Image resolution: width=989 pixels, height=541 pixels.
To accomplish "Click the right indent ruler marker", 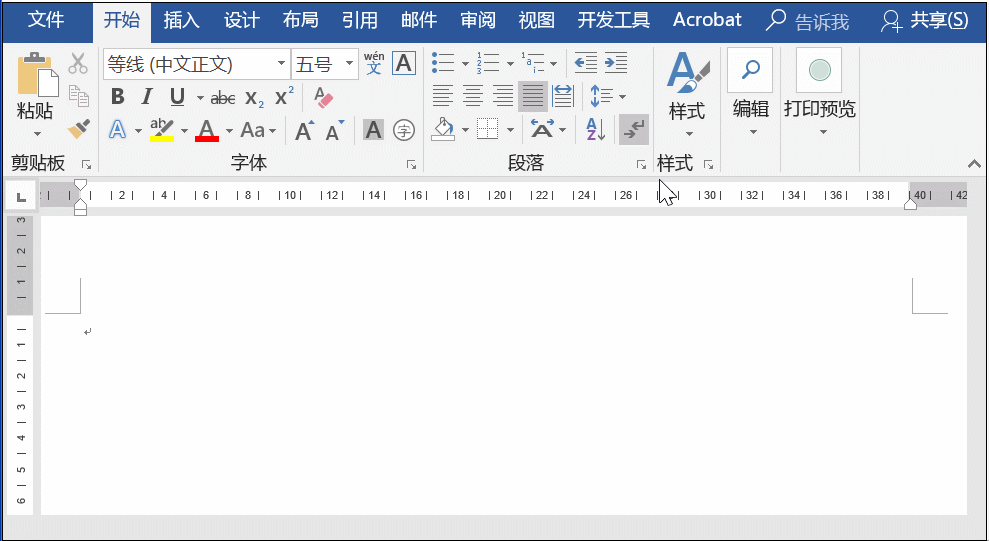I will point(910,204).
